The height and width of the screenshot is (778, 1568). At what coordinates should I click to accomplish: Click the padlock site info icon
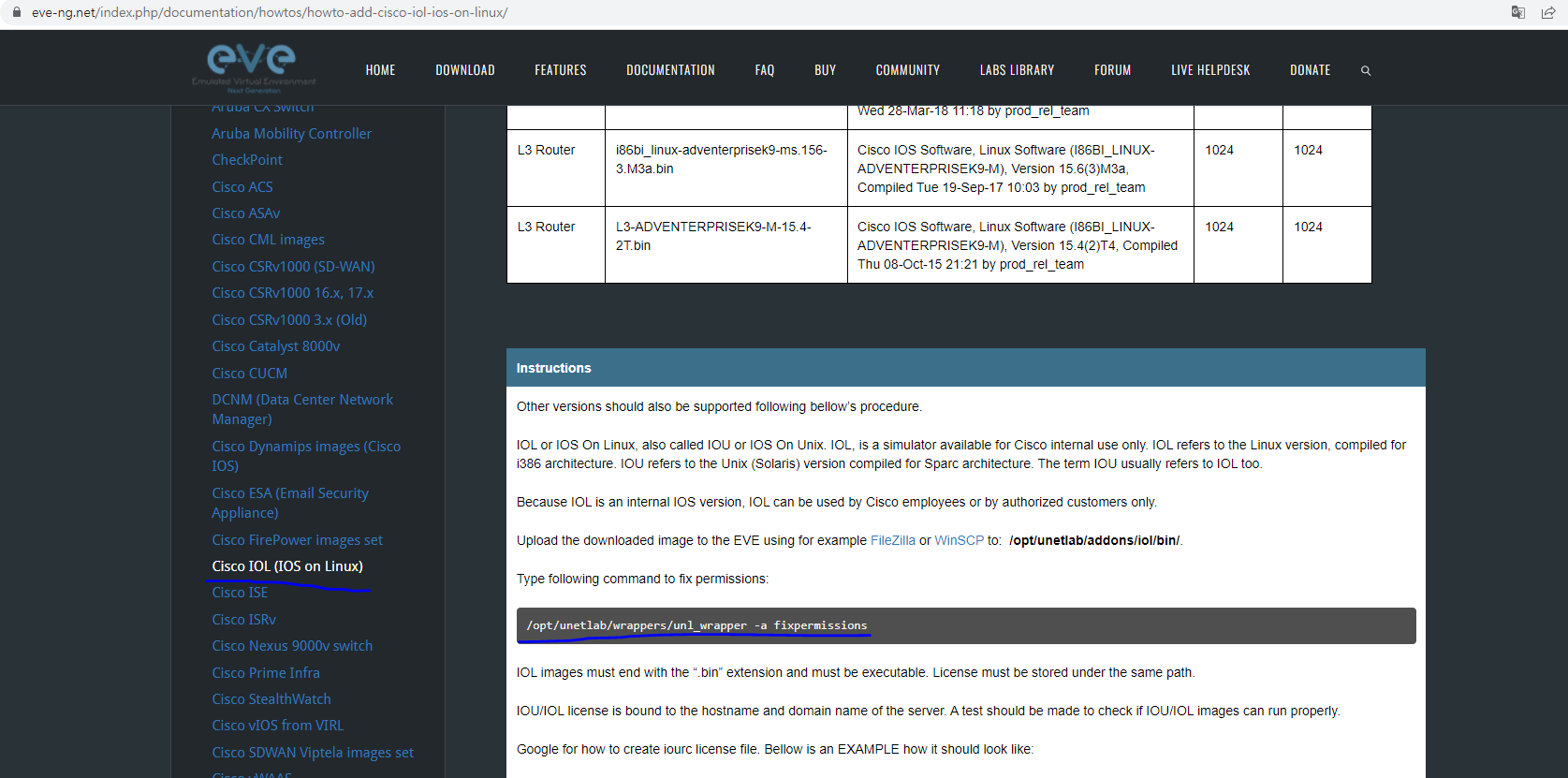(16, 12)
